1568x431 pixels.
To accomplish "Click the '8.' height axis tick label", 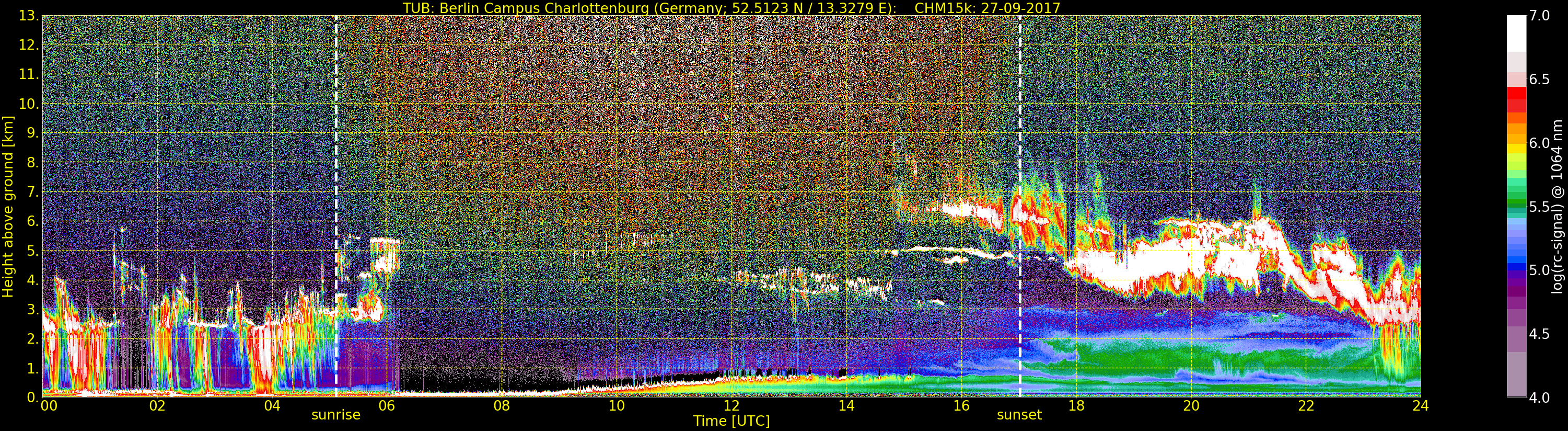I will tap(33, 163).
